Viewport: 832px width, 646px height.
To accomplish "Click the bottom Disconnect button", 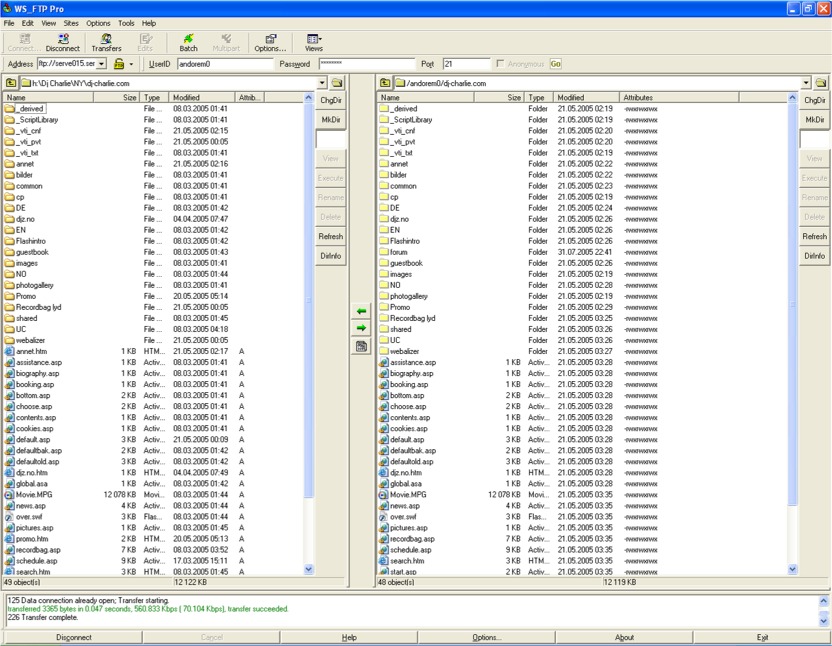I will pos(73,638).
